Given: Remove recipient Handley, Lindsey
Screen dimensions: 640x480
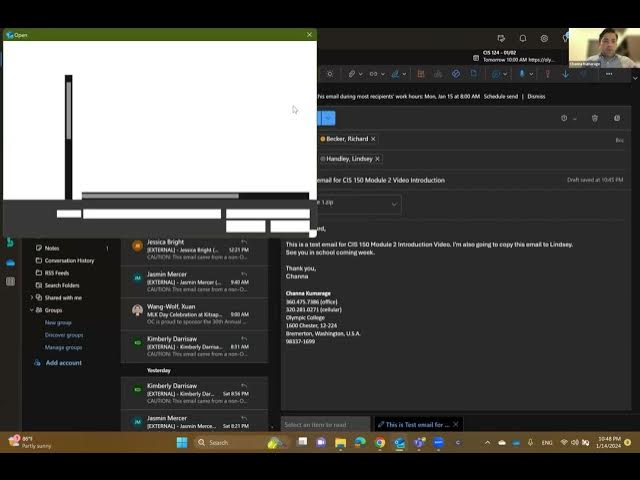Looking at the screenshot, I should point(377,159).
